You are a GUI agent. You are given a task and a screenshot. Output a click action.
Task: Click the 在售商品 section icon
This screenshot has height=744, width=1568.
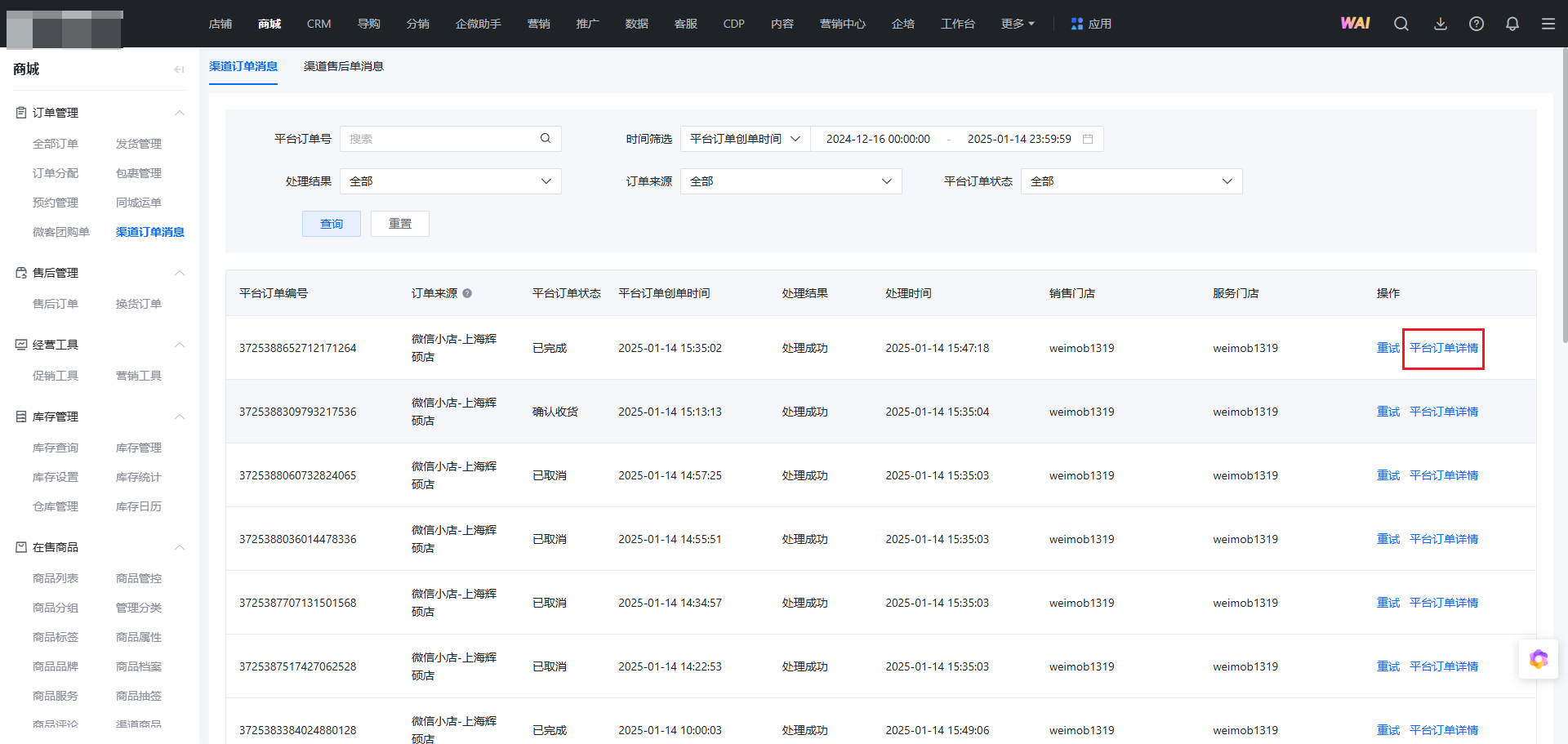point(21,547)
